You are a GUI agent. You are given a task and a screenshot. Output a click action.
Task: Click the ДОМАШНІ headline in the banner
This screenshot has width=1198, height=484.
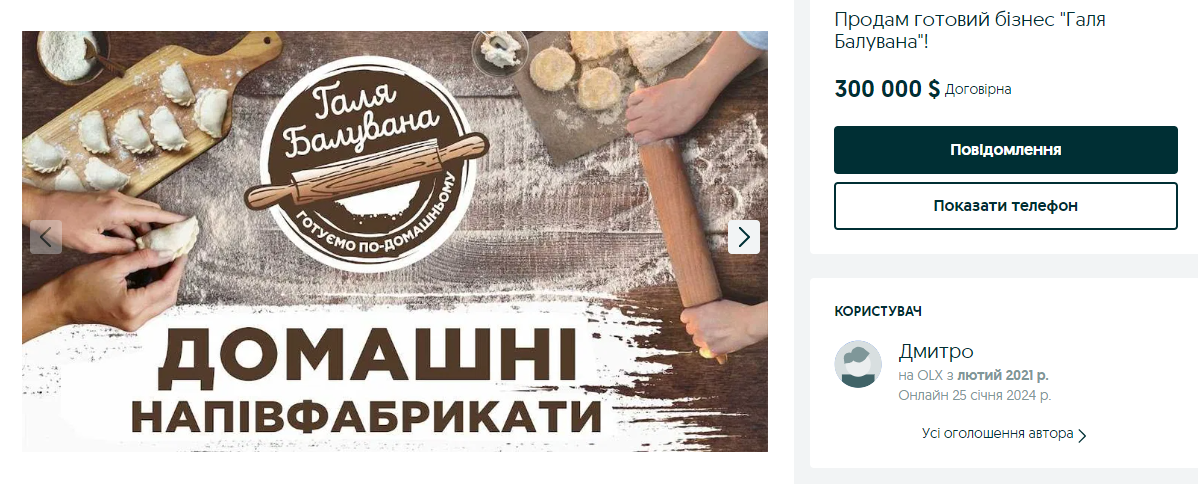click(365, 356)
